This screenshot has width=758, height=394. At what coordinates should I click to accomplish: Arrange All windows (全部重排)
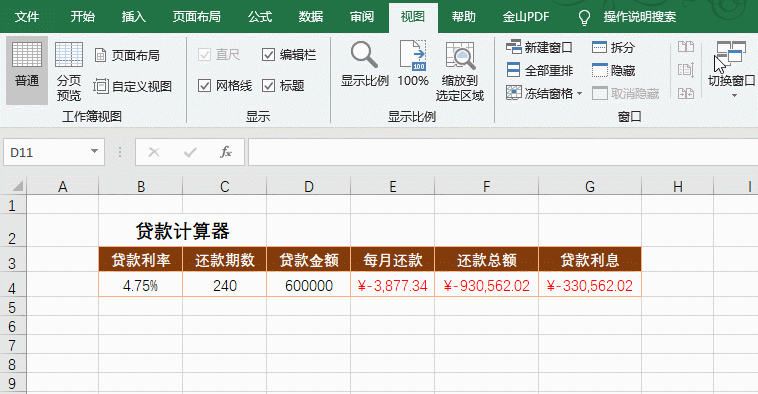click(x=539, y=71)
